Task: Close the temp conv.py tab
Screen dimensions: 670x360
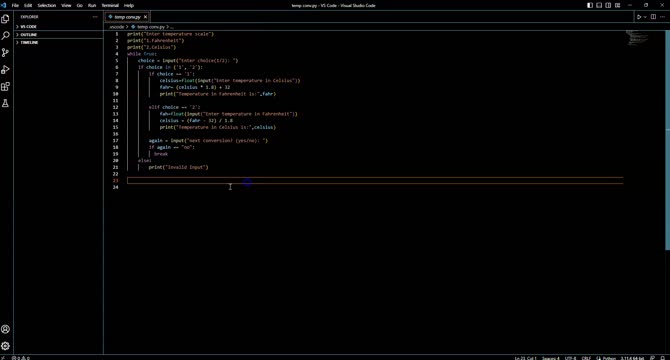Action: (145, 17)
